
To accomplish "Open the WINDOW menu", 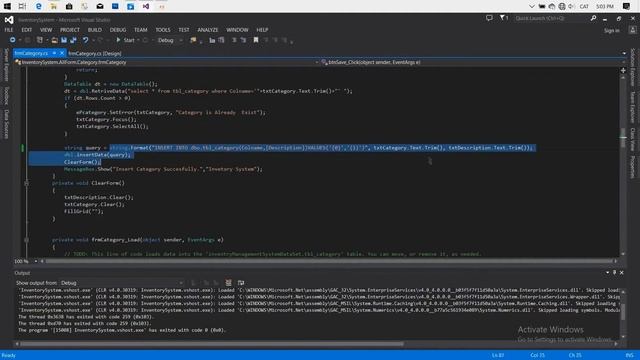I will (237, 30).
